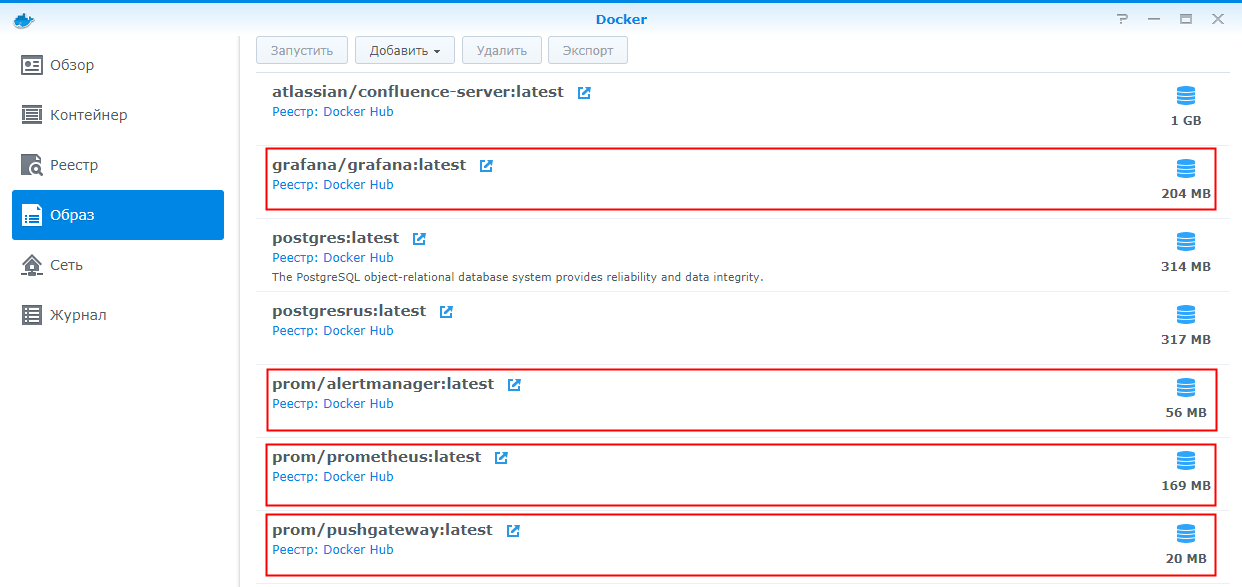This screenshot has height=587, width=1242.
Task: Open the Сеть section
Action: 66,265
